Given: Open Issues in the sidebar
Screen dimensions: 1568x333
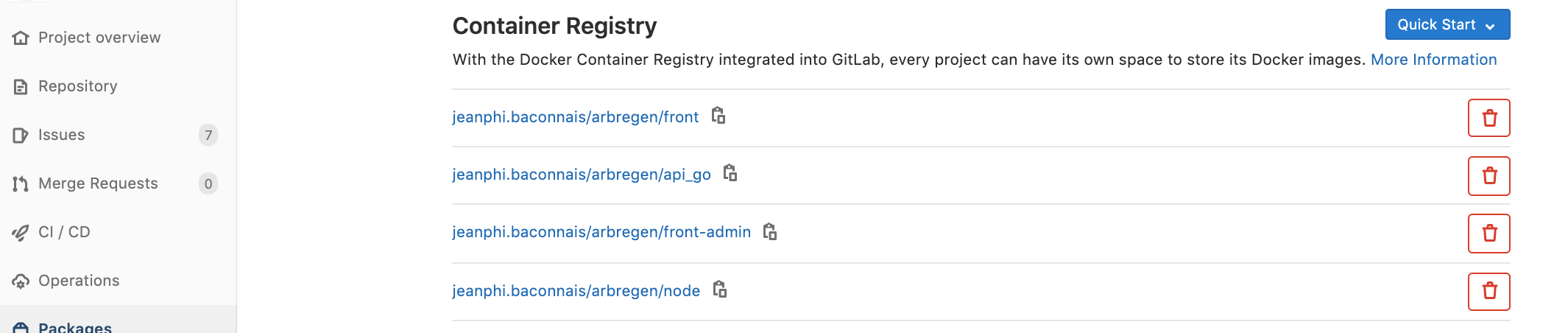Looking at the screenshot, I should click(61, 135).
